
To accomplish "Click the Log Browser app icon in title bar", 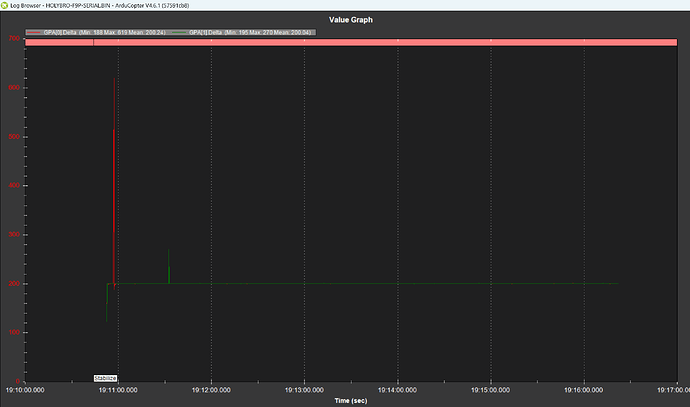I will (4, 5).
